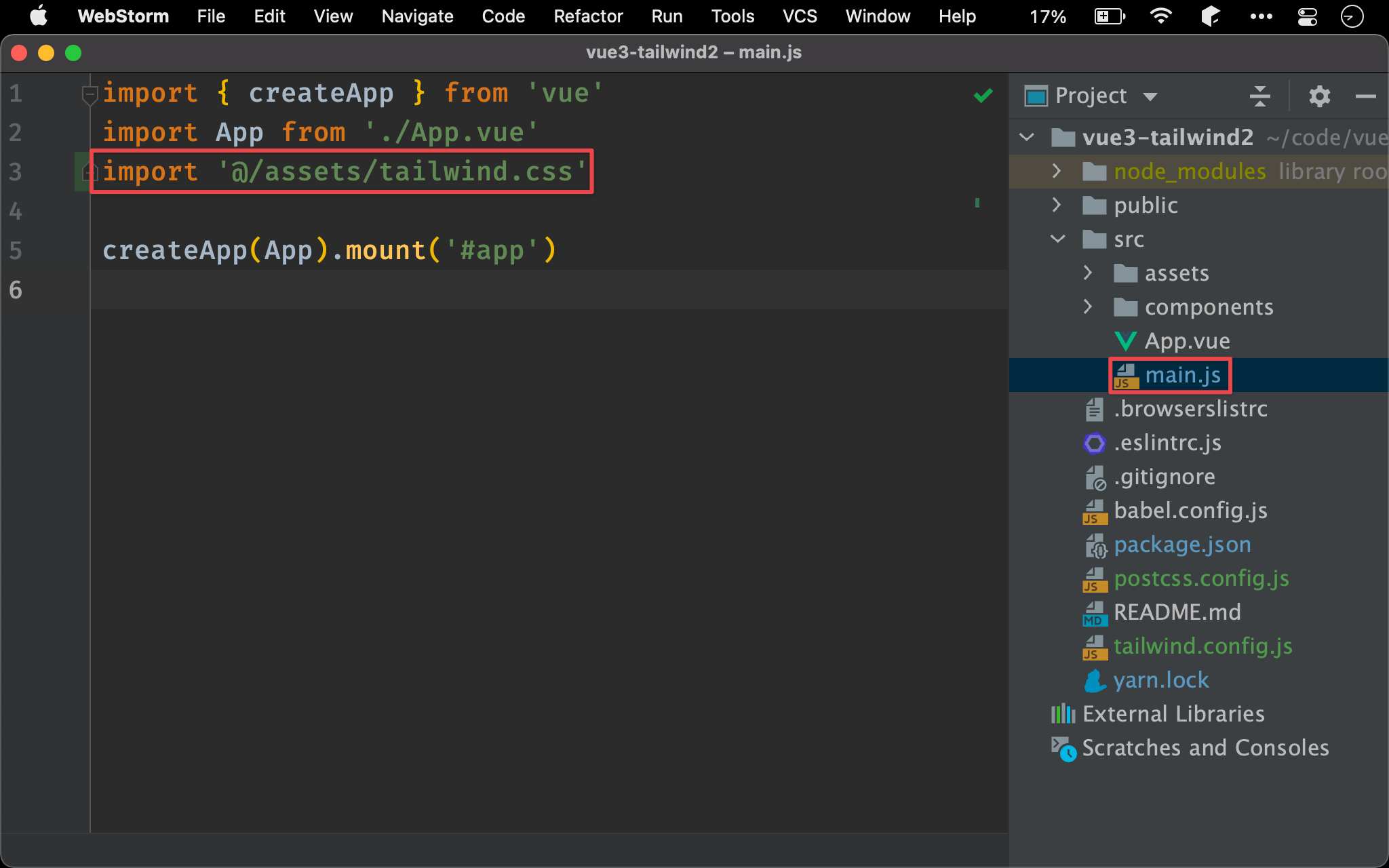Expand the assets folder

click(1087, 273)
